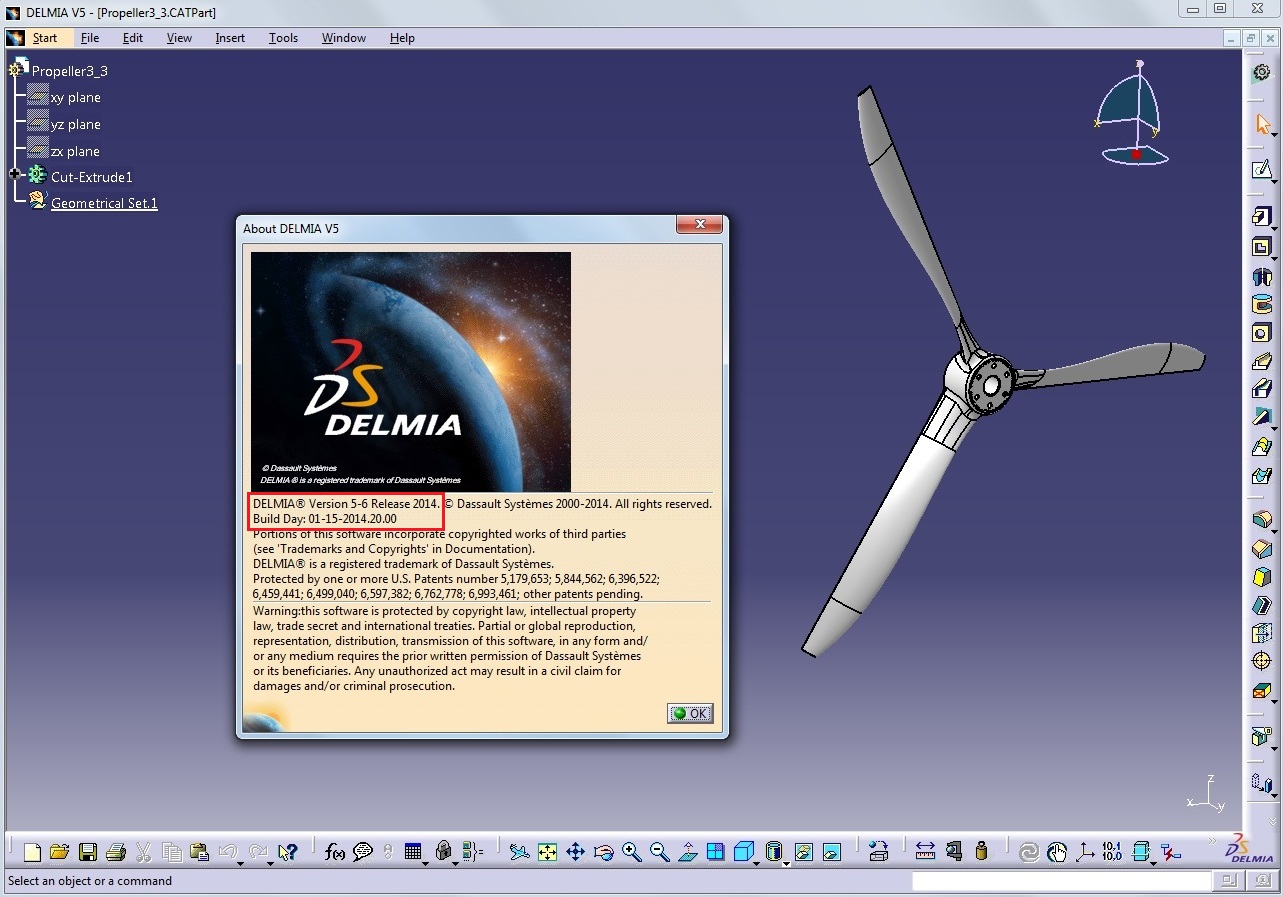Viewport: 1283px width, 897px height.
Task: Click the Fly mode airplane icon
Action: (519, 852)
